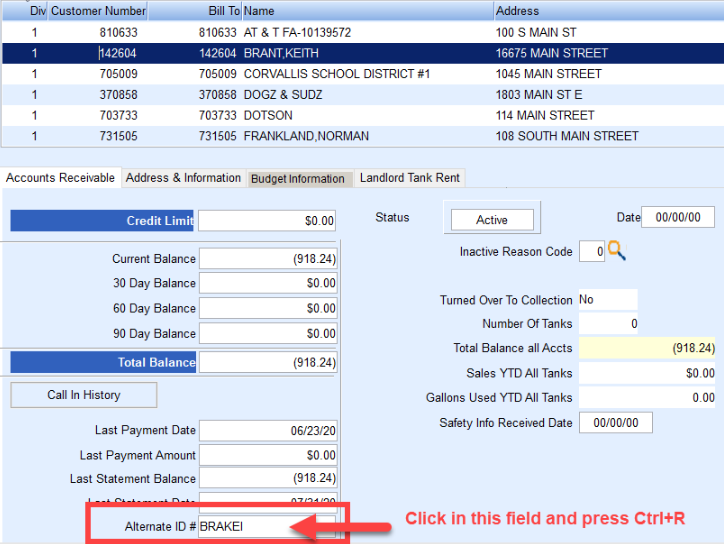Viewport: 724px width, 544px height.
Task: Click the Number Of Tanks field
Action: pyautogui.click(x=608, y=324)
